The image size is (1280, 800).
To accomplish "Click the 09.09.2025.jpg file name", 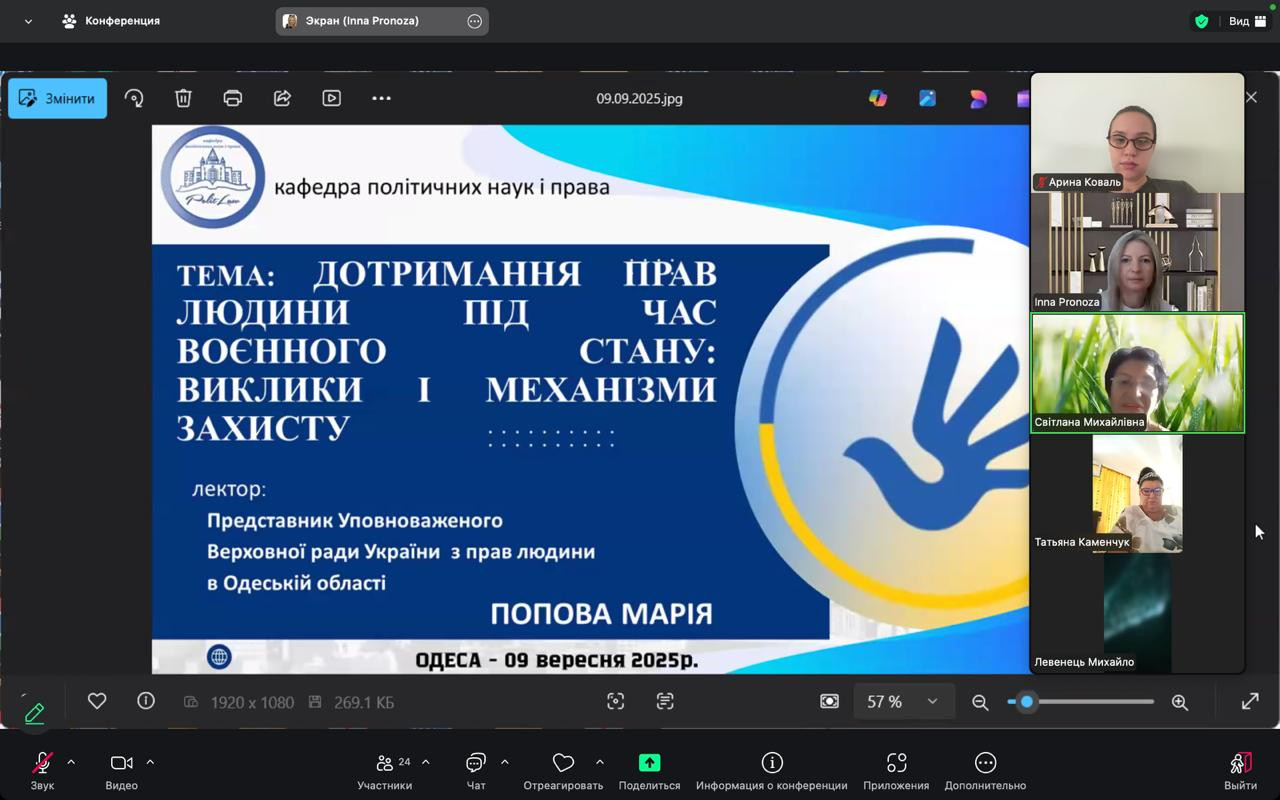I will (x=640, y=99).
